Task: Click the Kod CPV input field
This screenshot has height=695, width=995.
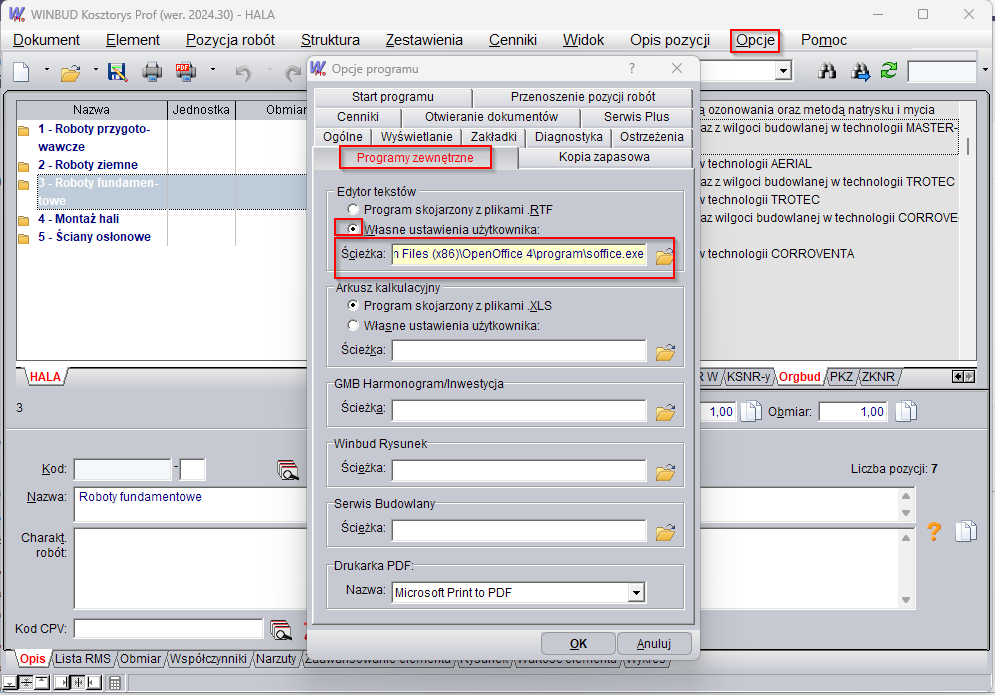Action: coord(168,628)
